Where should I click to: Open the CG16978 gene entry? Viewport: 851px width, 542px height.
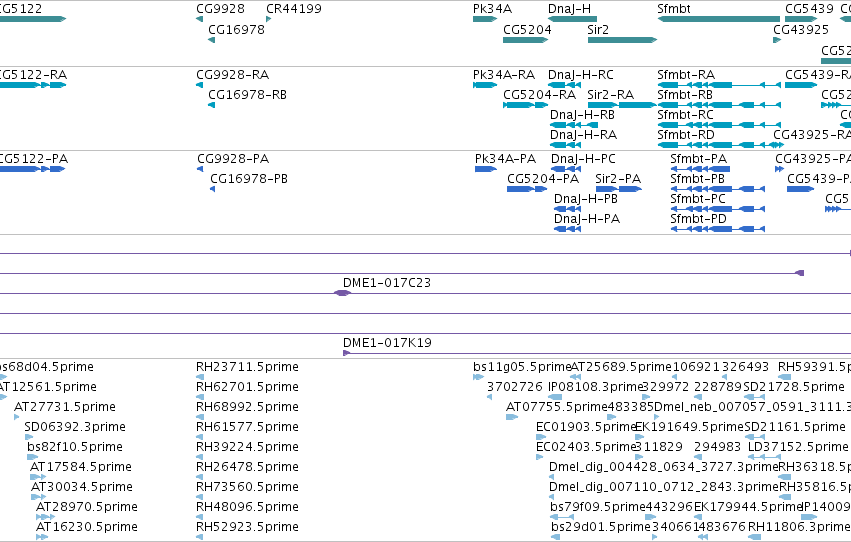211,40
